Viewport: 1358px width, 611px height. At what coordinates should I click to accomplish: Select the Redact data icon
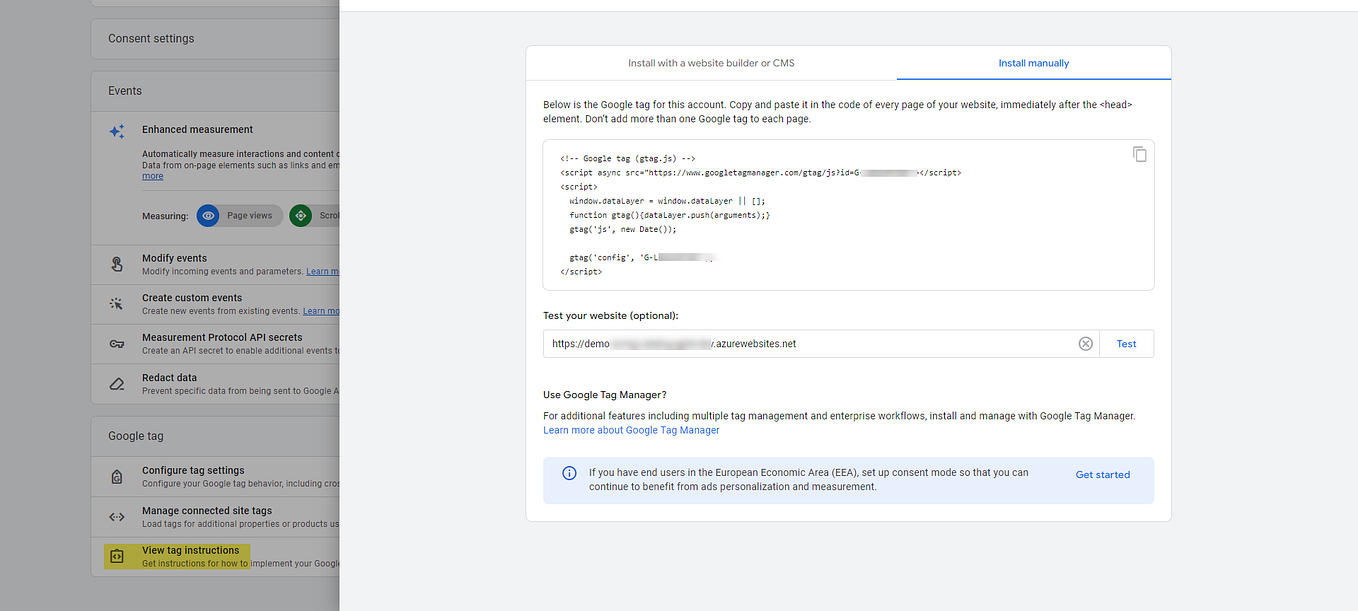coord(116,383)
